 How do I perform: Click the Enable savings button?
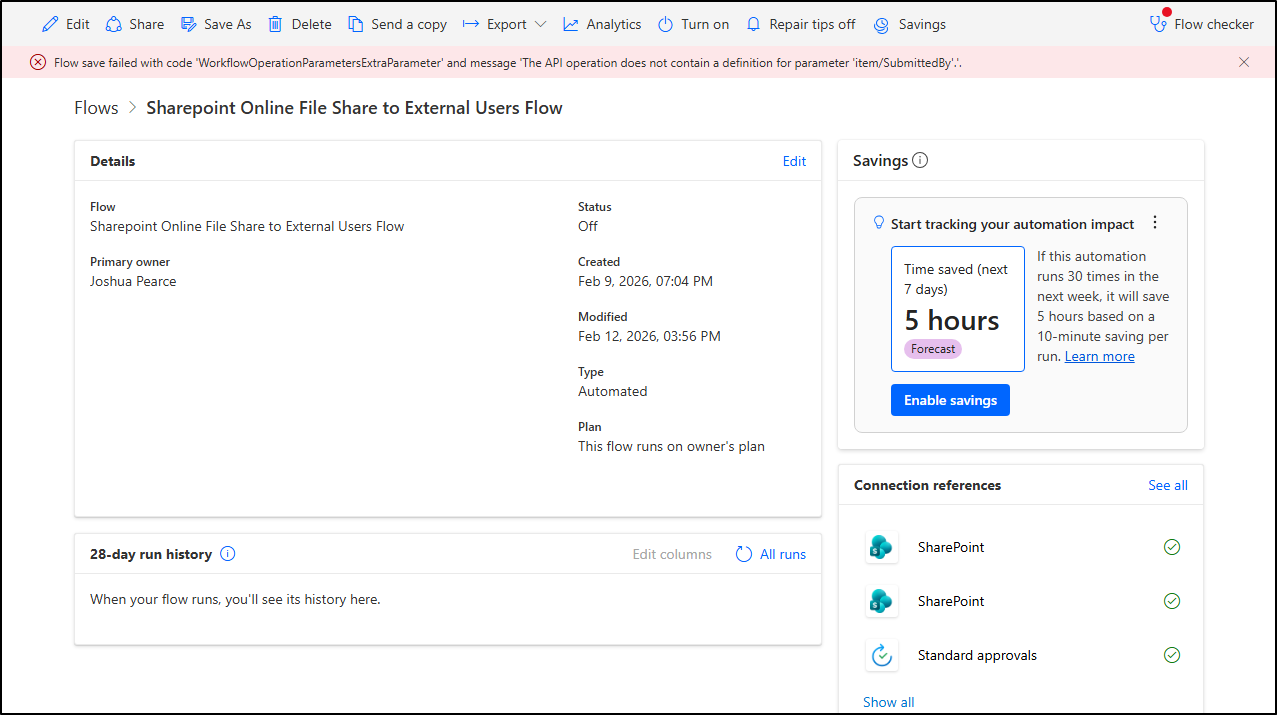pos(950,400)
